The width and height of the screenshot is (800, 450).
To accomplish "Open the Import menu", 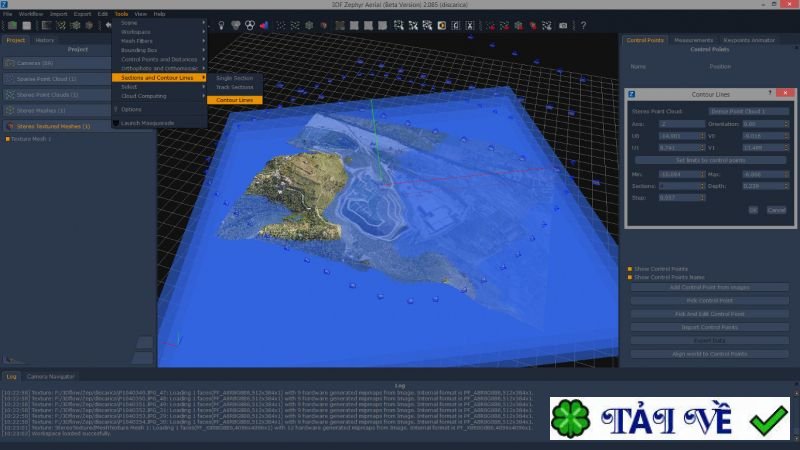I will coord(59,14).
